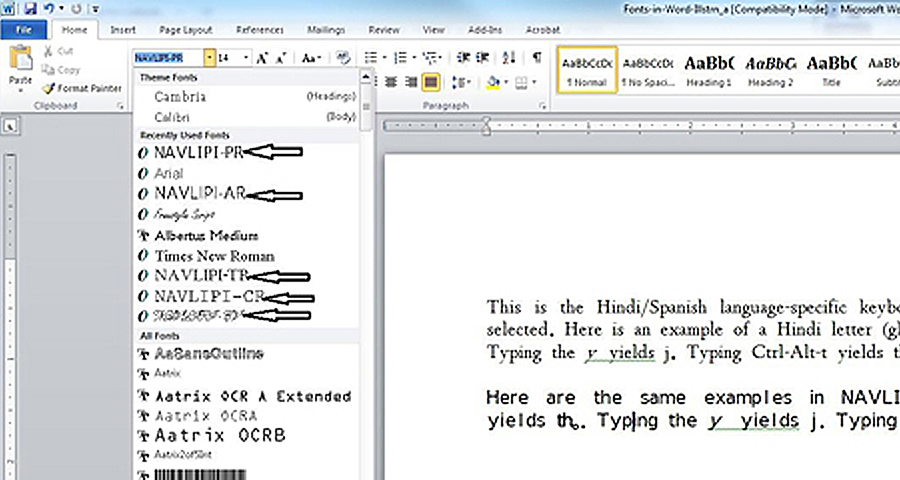Select NAVLIPI-TR font
The height and width of the screenshot is (480, 900).
click(247, 276)
